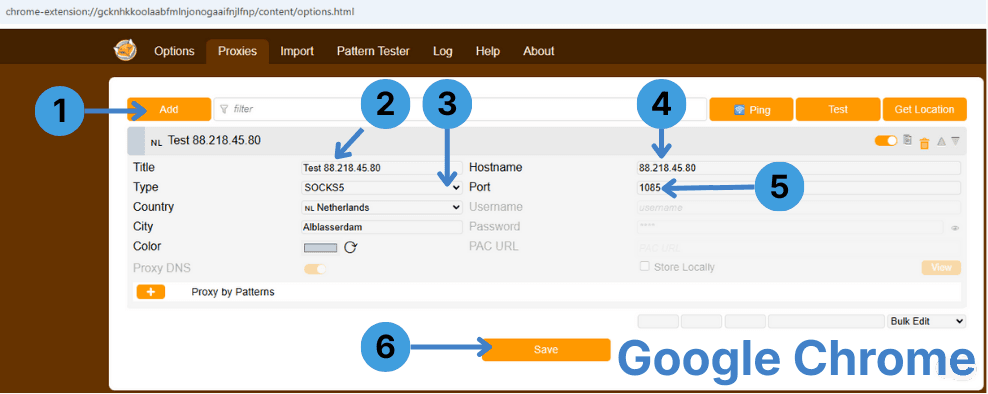
Task: Click the color bar left of proxy title
Action: (x=136, y=141)
